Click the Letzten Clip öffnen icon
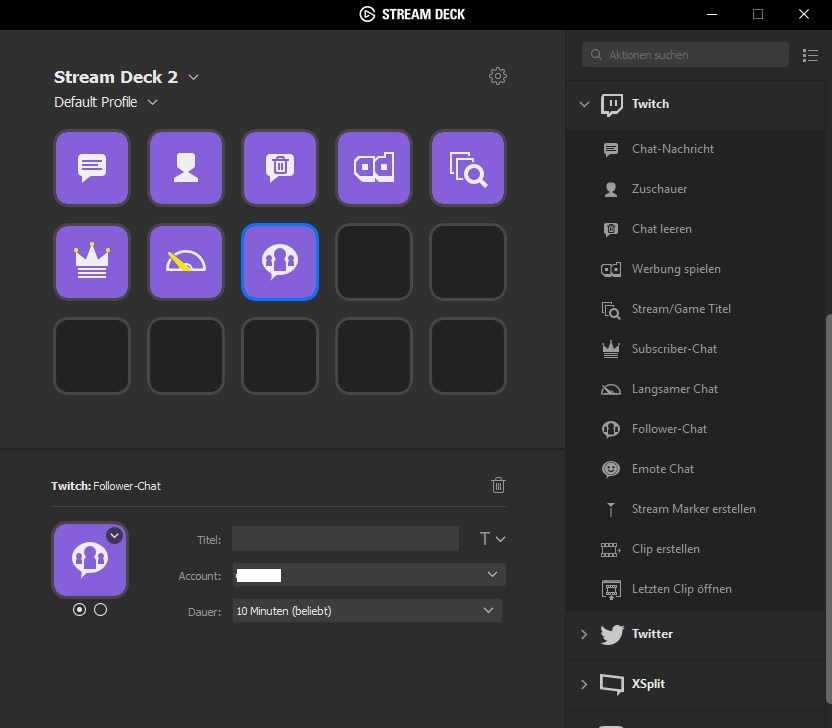Screen dimensions: 832x728 [611, 590]
